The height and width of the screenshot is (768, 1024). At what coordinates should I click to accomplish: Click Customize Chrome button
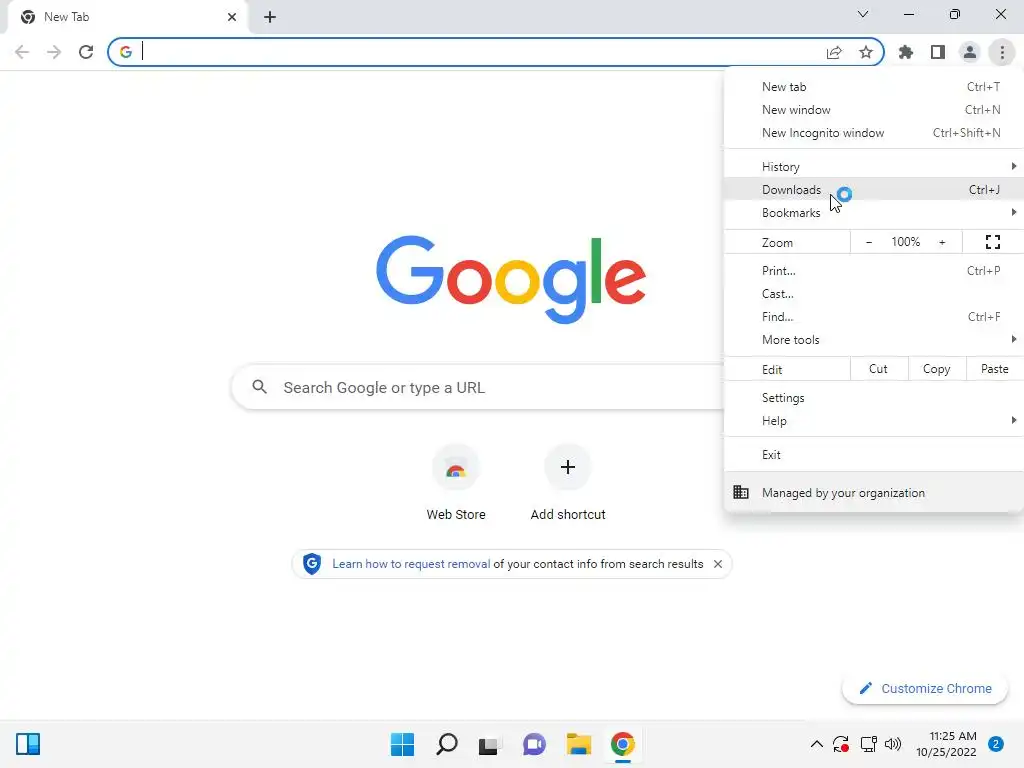(x=925, y=688)
